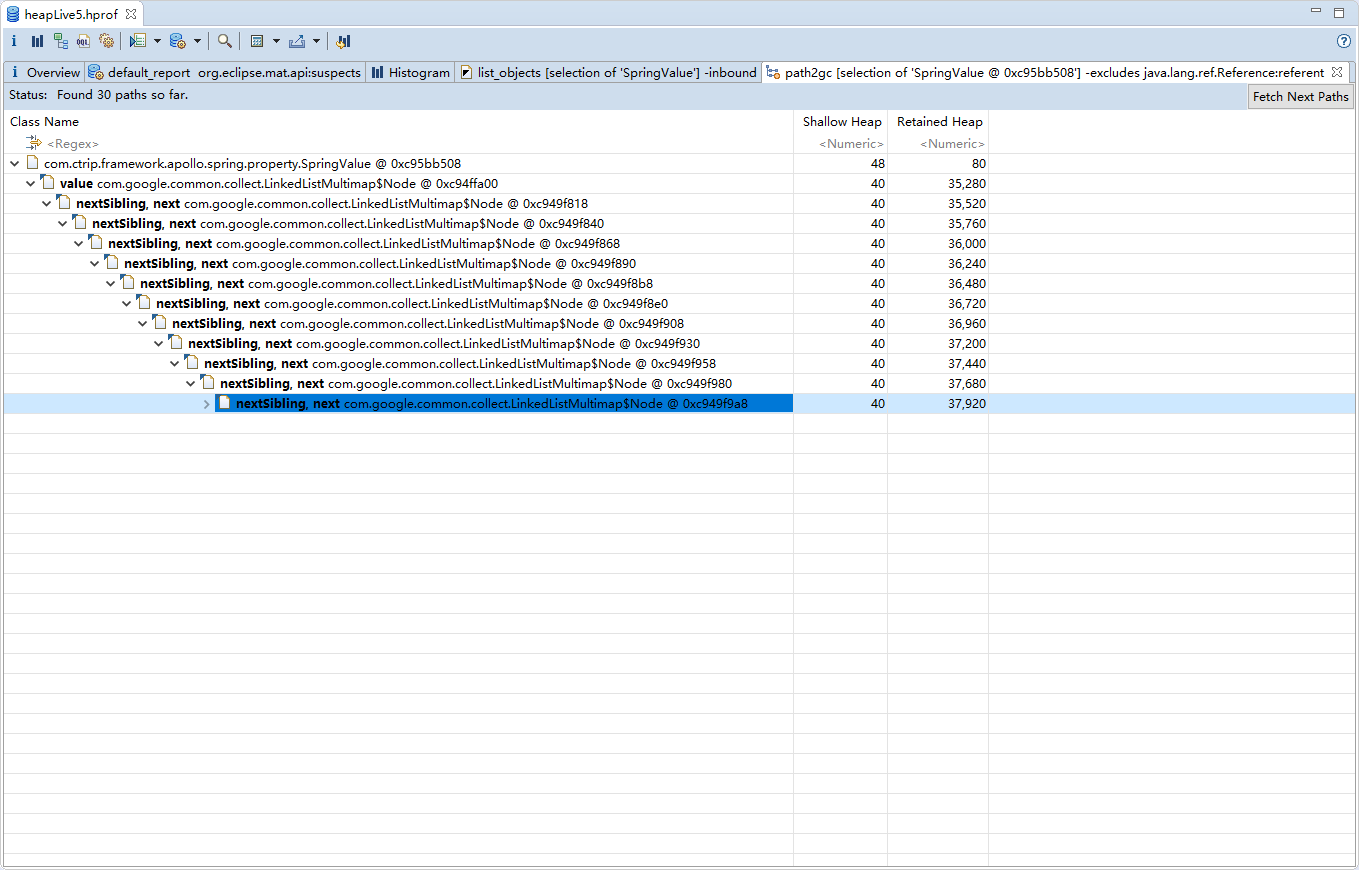The height and width of the screenshot is (870, 1359).
Task: Open the Help question mark icon
Action: tap(1344, 41)
